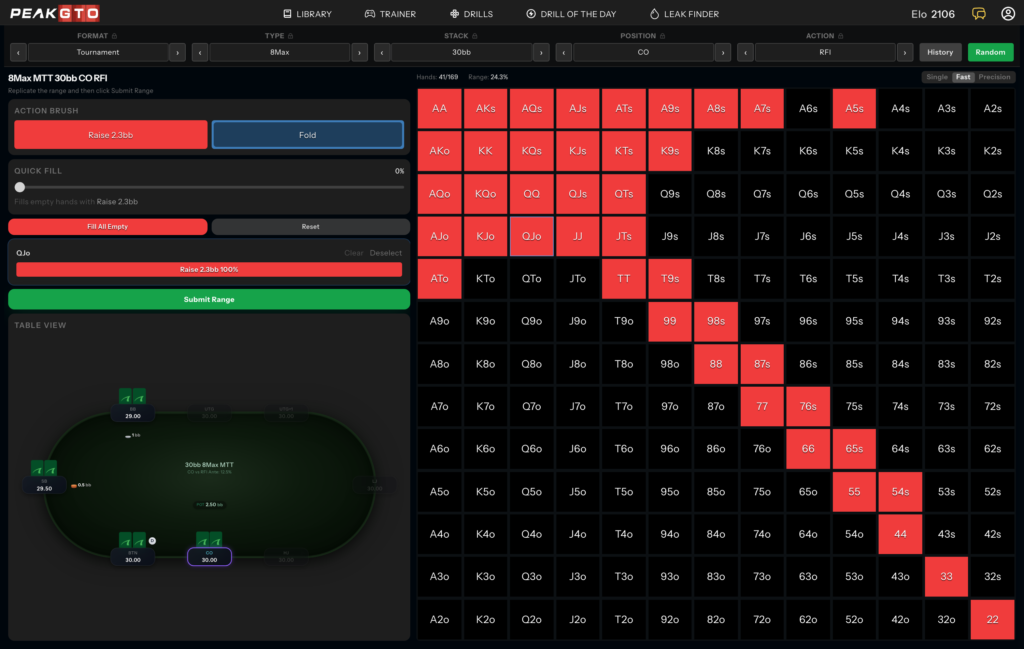Viewport: 1024px width, 649px height.
Task: Switch to Single mode
Action: pos(936,77)
